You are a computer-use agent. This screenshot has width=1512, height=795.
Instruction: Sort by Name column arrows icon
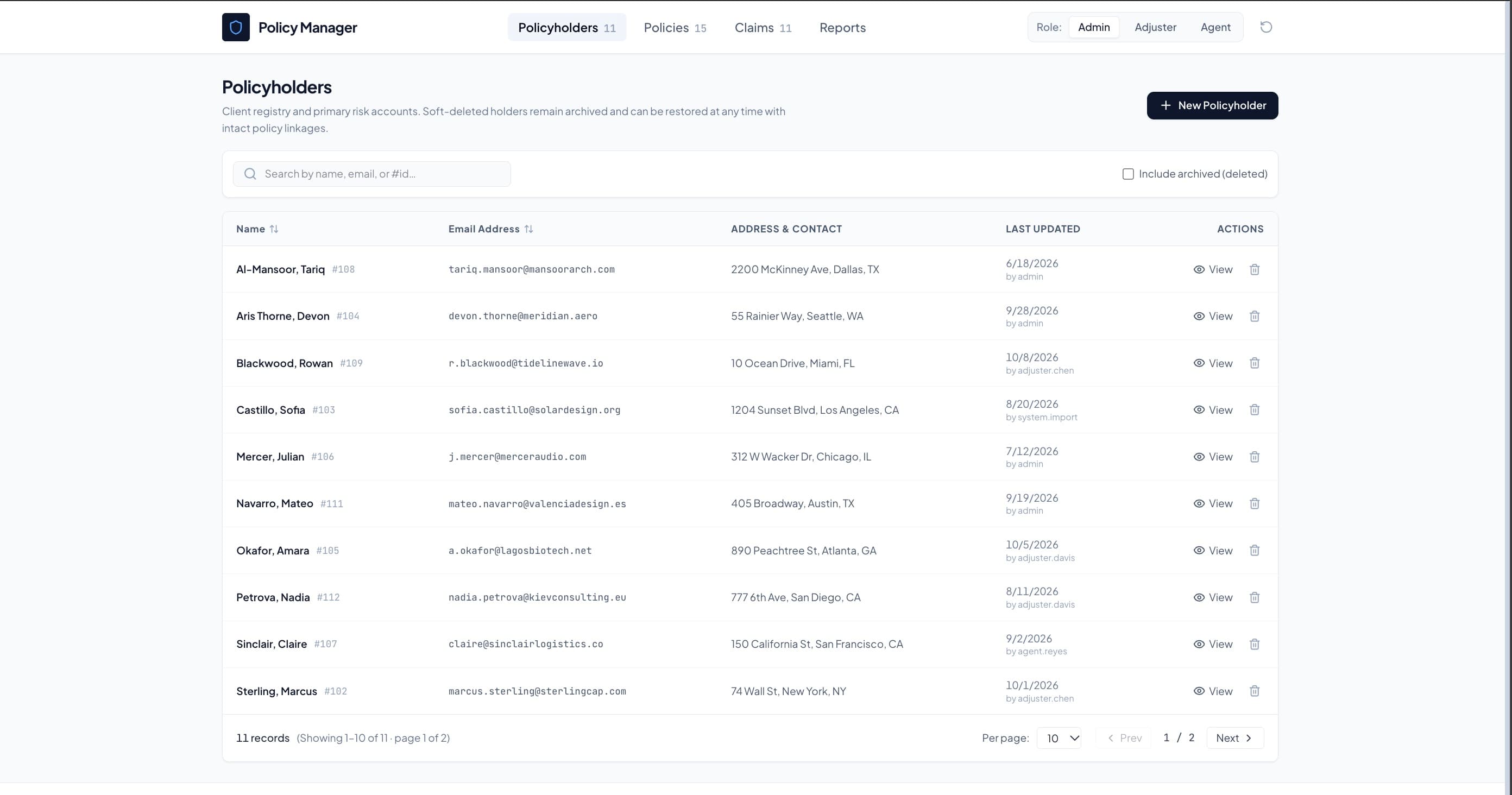[274, 229]
